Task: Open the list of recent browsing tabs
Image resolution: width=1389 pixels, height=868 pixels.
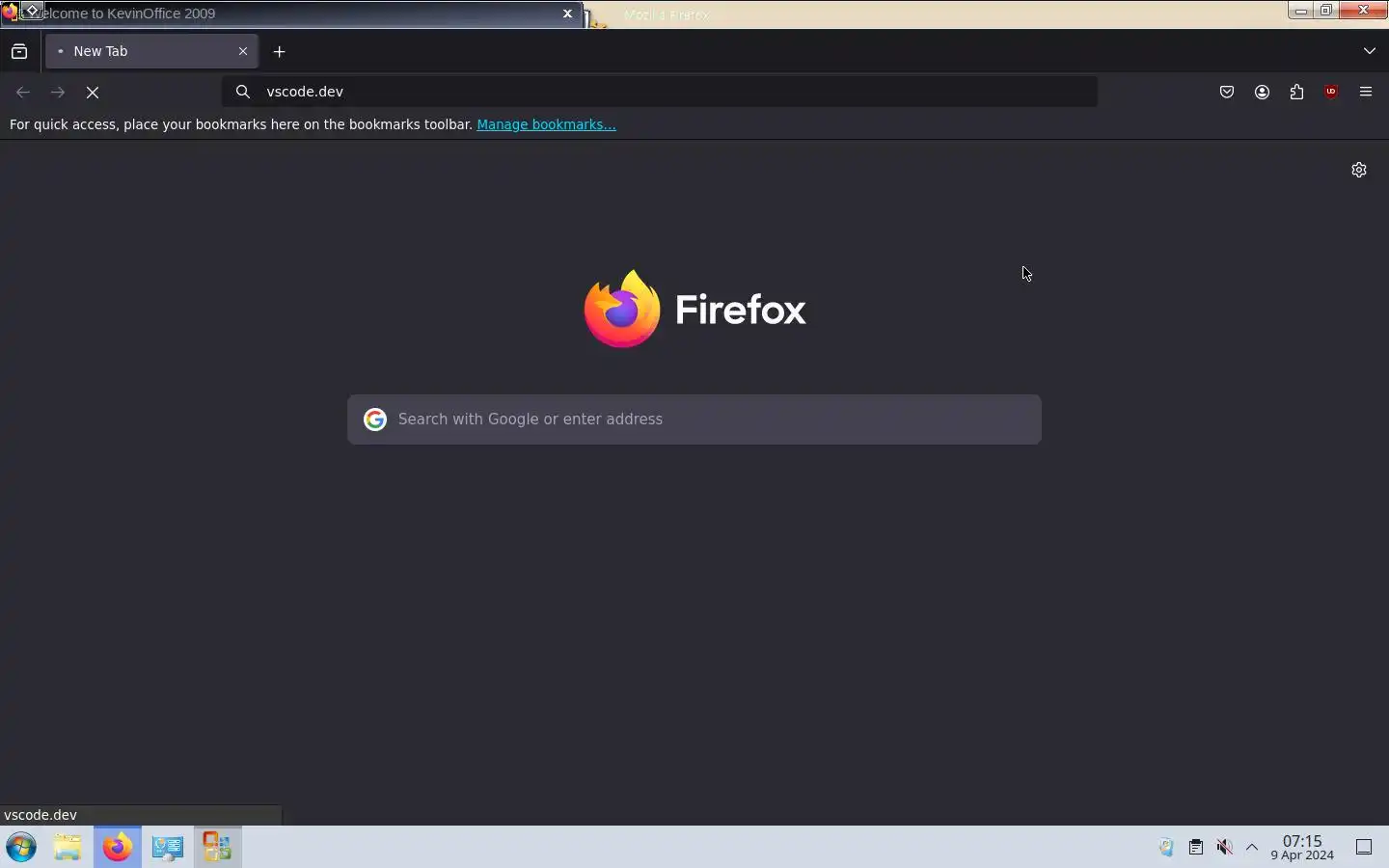Action: coord(19,52)
